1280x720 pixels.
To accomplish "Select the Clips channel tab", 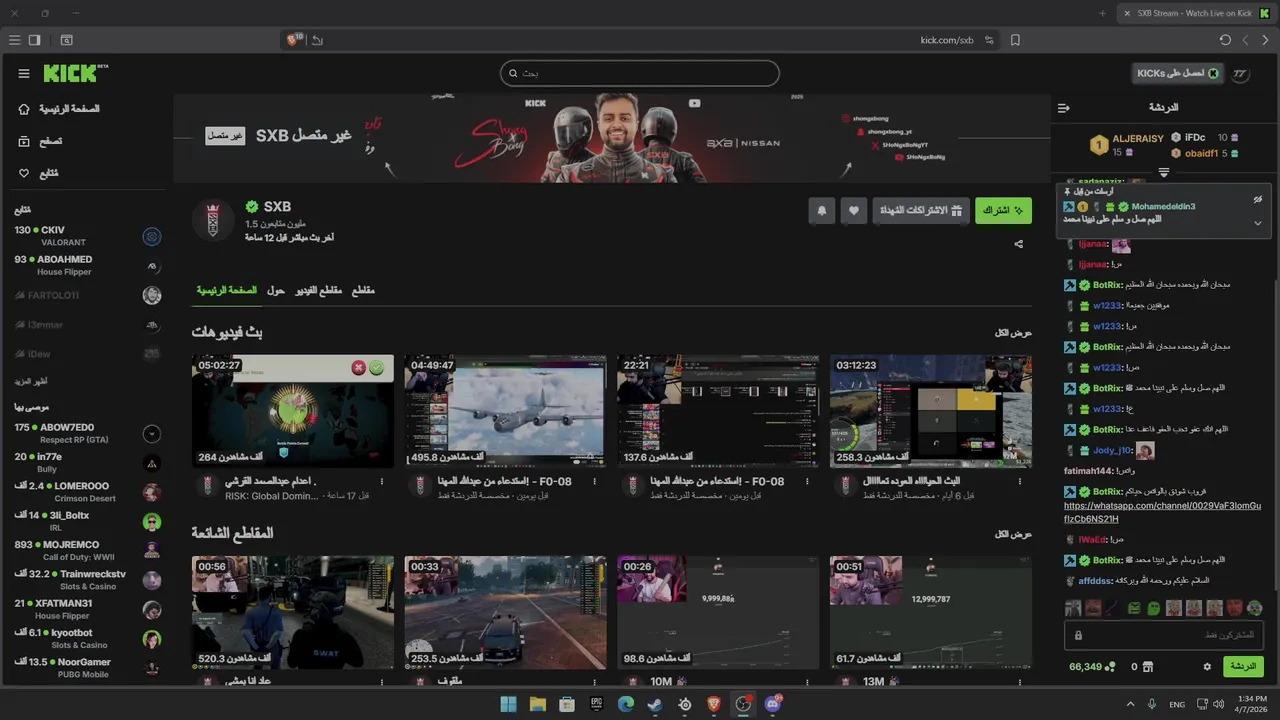I will coord(362,290).
